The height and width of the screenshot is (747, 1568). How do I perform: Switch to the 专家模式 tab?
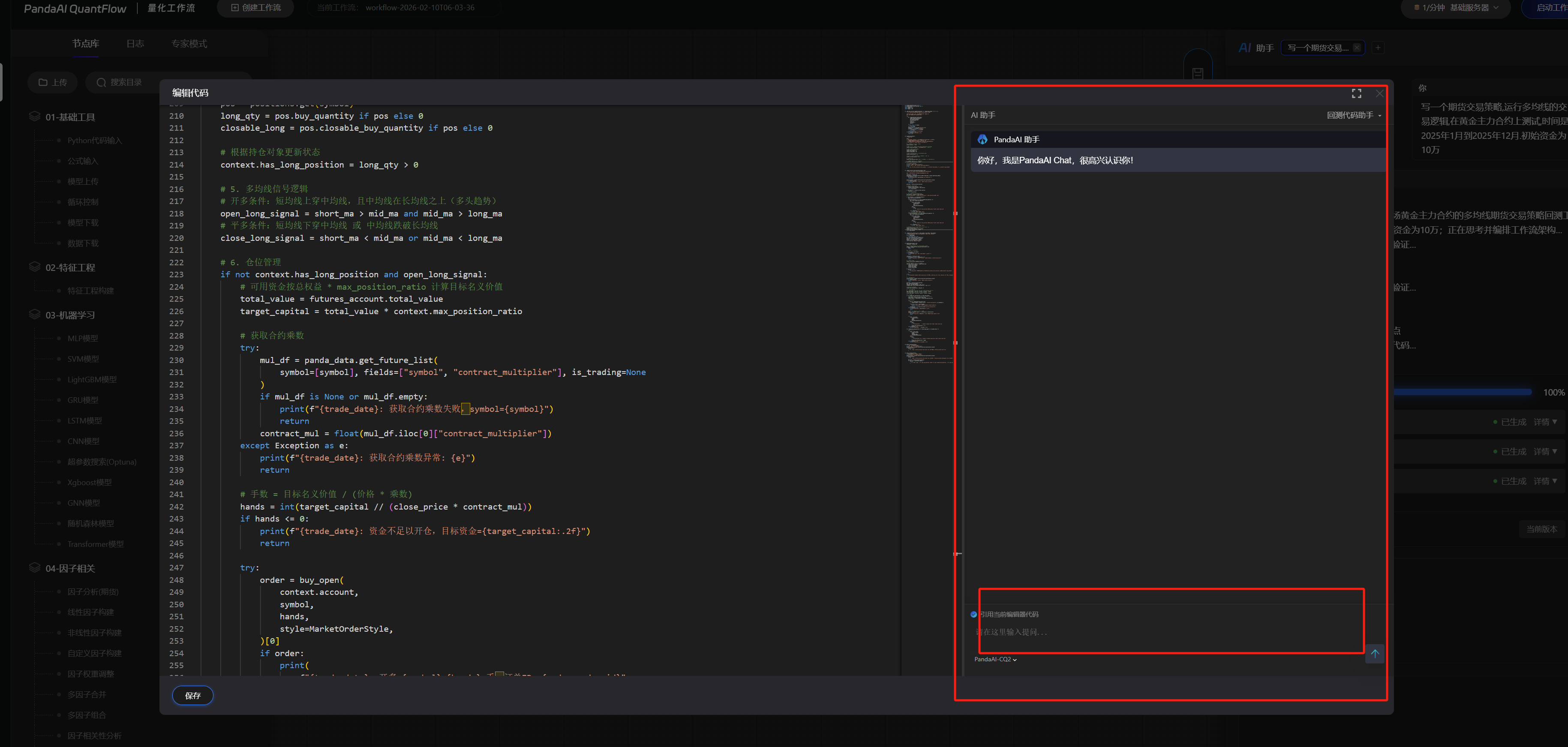pos(189,44)
